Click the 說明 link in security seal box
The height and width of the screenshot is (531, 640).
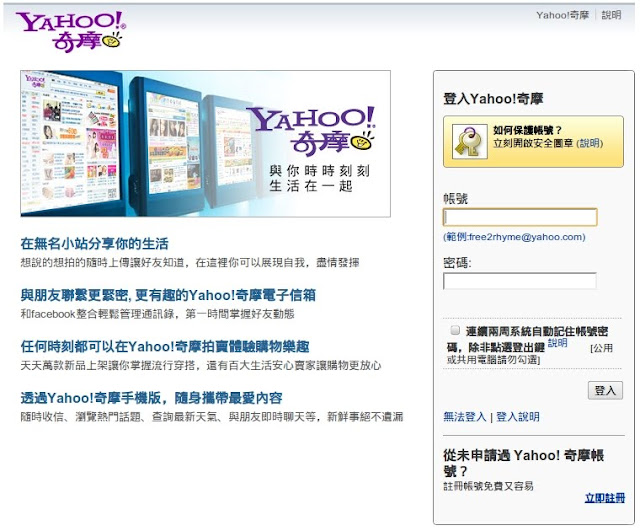(x=589, y=143)
